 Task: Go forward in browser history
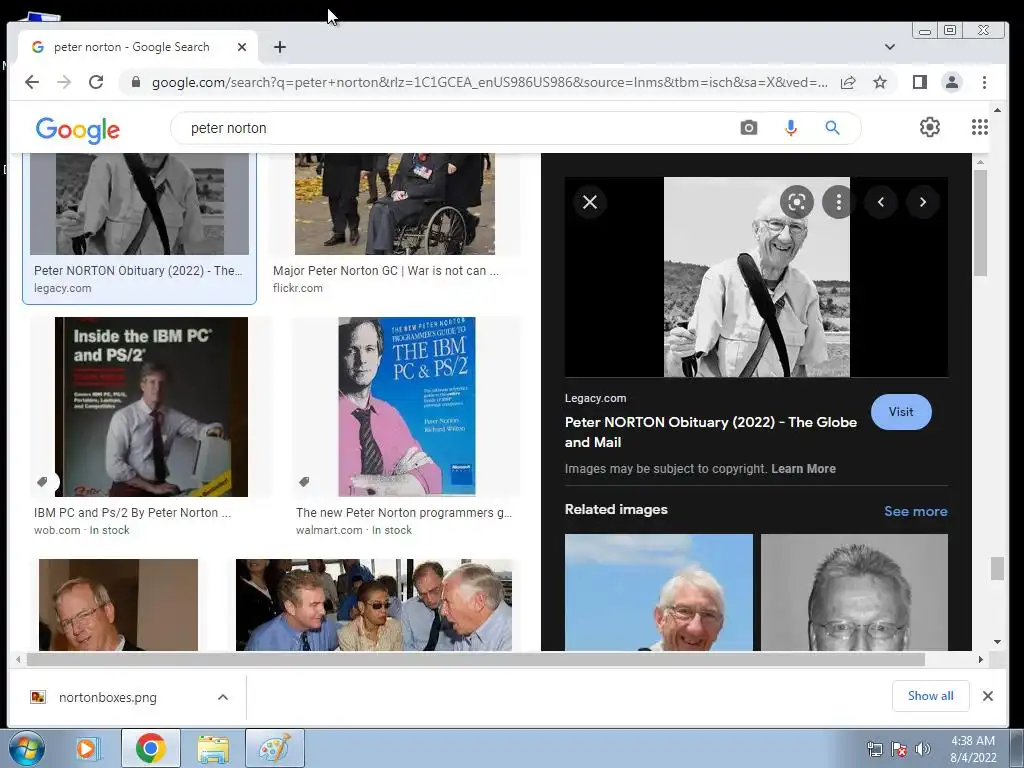[64, 82]
